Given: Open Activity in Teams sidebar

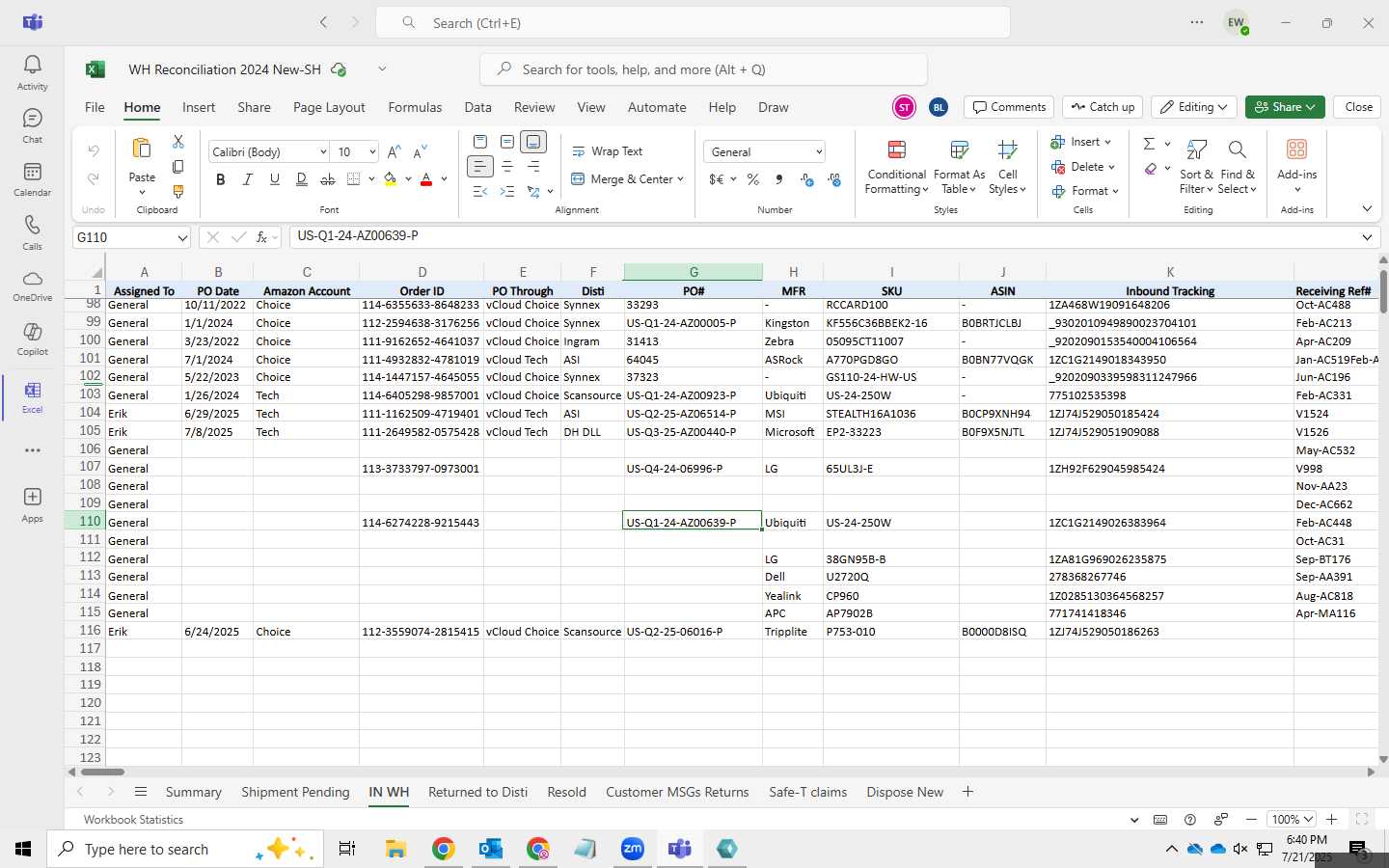Looking at the screenshot, I should pyautogui.click(x=32, y=72).
